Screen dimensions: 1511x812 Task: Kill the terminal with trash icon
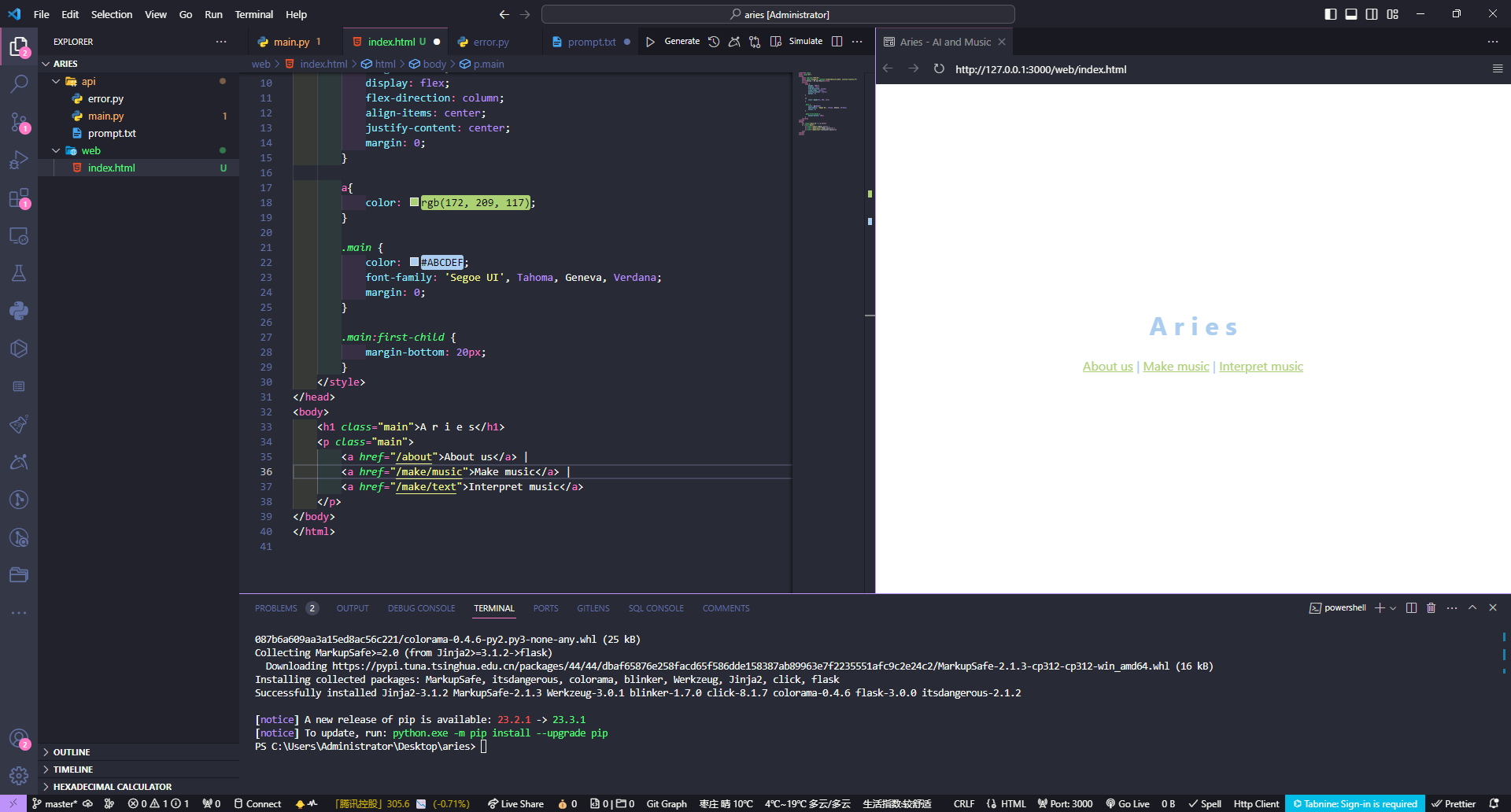pos(1432,608)
